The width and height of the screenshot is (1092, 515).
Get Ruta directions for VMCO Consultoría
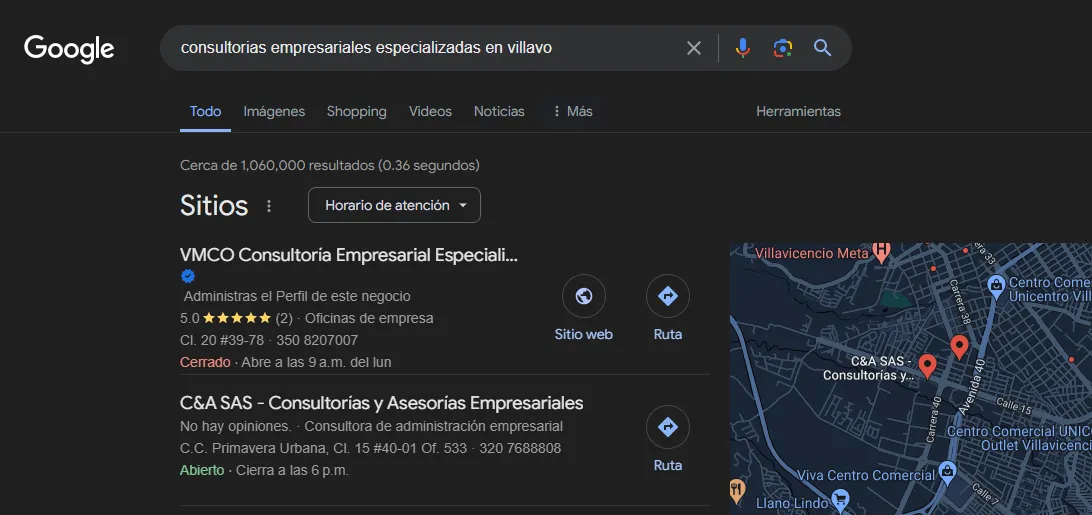click(668, 296)
